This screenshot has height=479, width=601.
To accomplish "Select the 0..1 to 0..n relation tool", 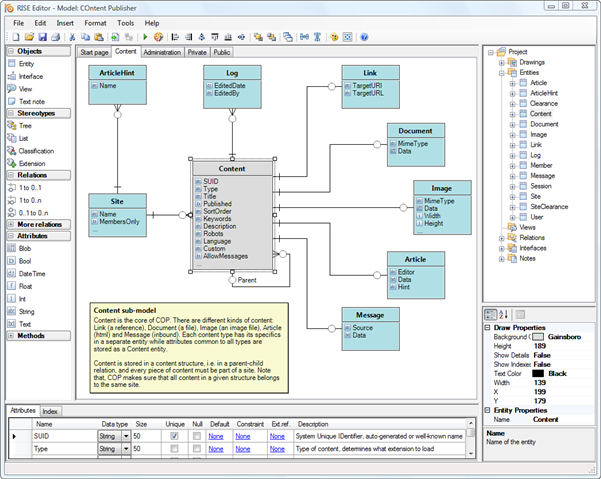I will tap(33, 213).
